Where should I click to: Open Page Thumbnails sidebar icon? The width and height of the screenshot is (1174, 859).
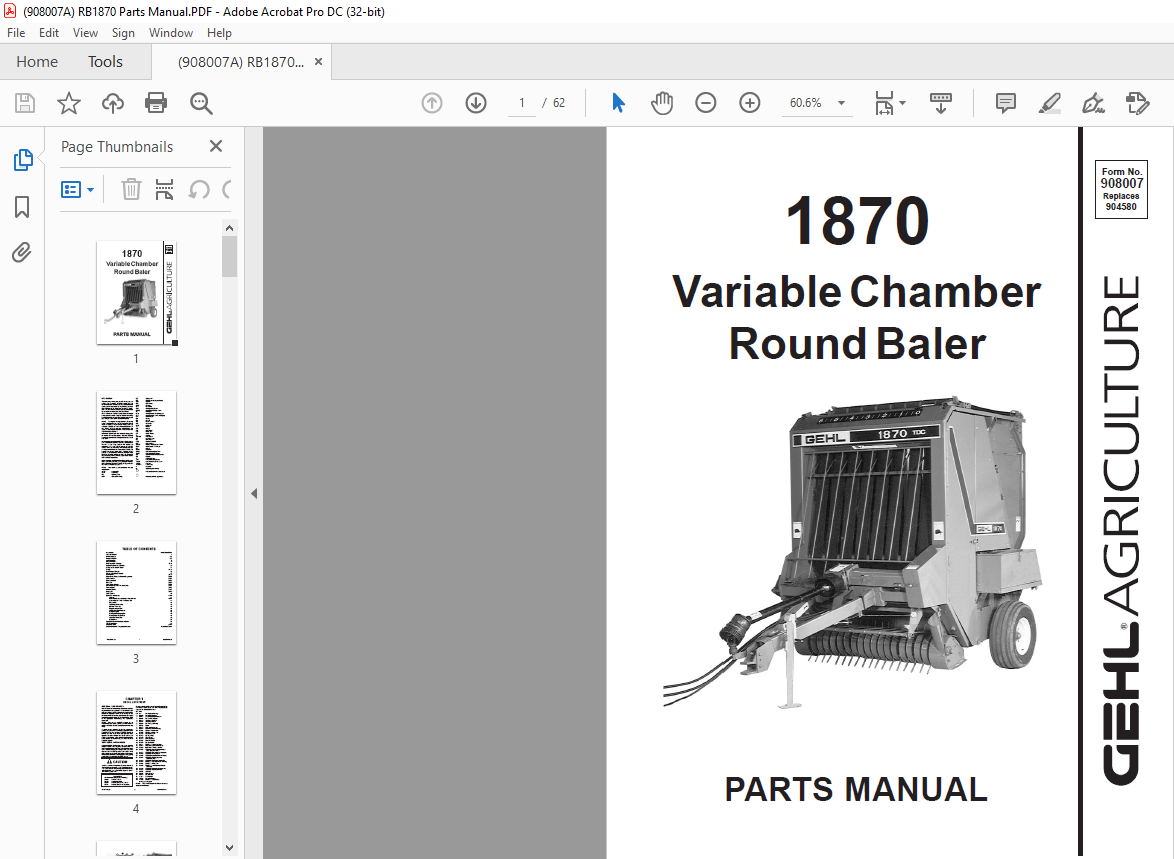click(x=22, y=160)
